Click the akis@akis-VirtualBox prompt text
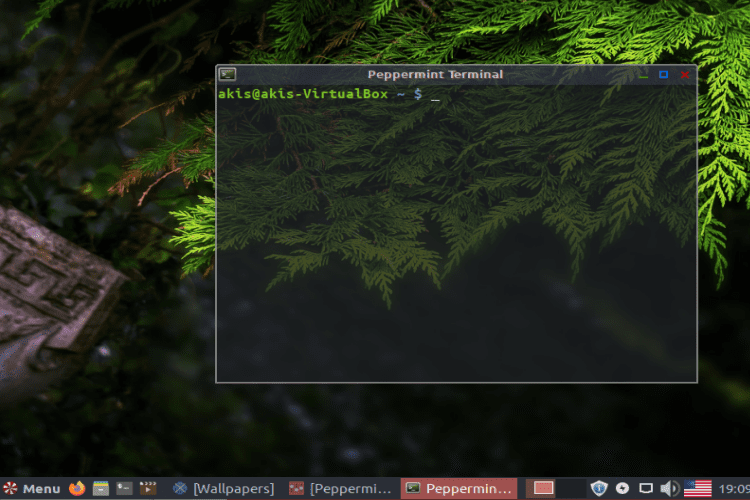This screenshot has width=750, height=500. 303,94
